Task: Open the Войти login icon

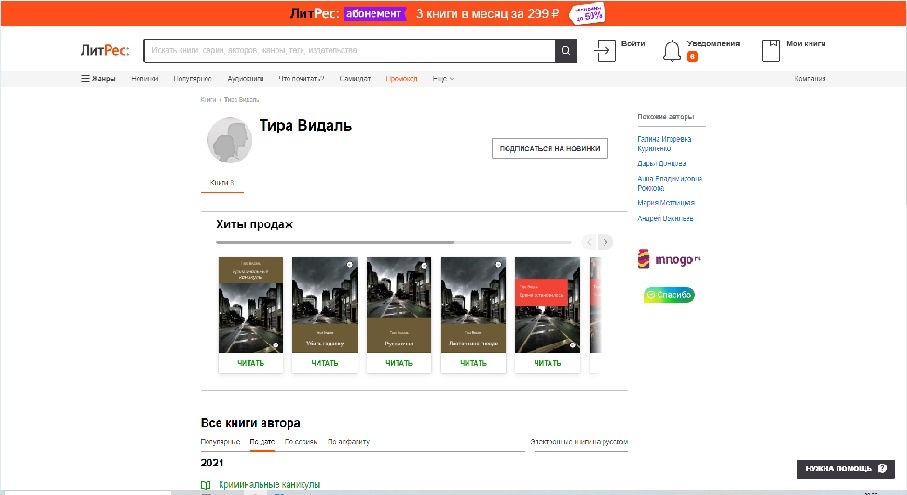Action: click(605, 51)
